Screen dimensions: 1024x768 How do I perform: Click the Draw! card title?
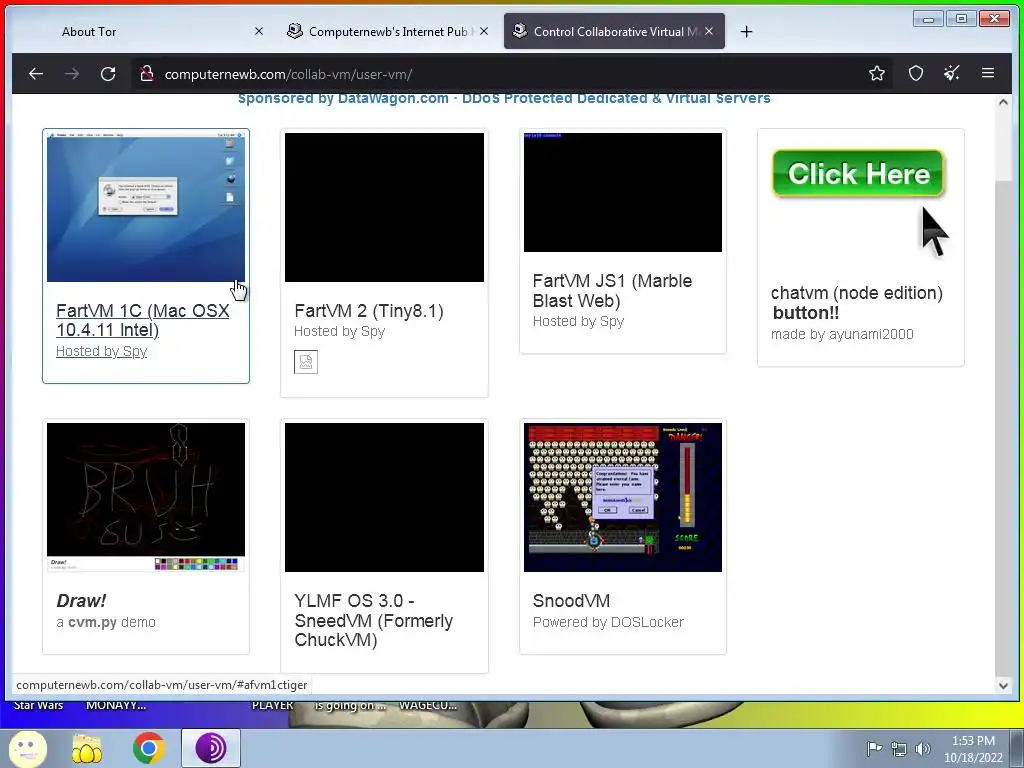tap(81, 601)
